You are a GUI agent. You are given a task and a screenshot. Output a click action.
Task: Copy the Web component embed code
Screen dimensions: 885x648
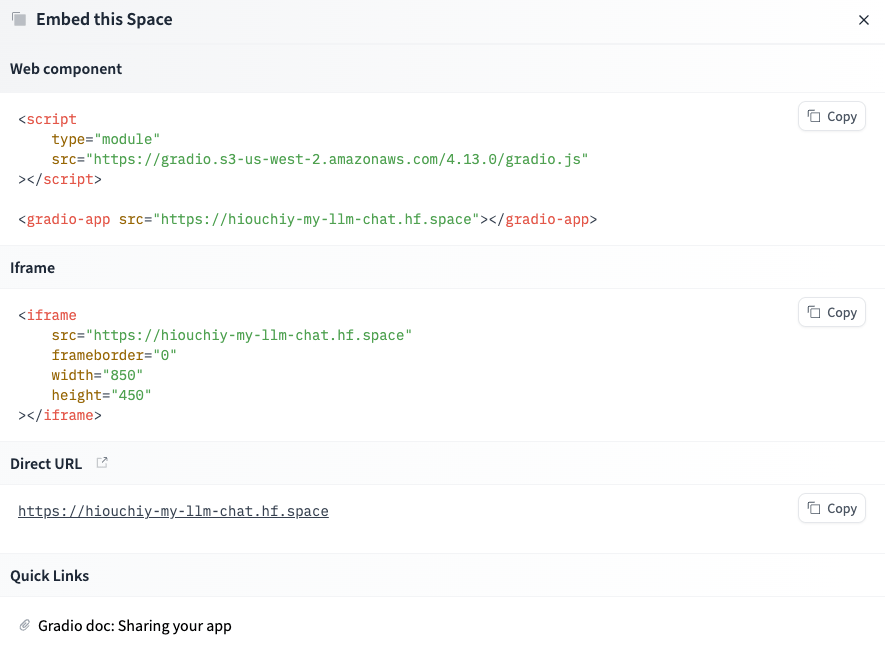pos(831,116)
